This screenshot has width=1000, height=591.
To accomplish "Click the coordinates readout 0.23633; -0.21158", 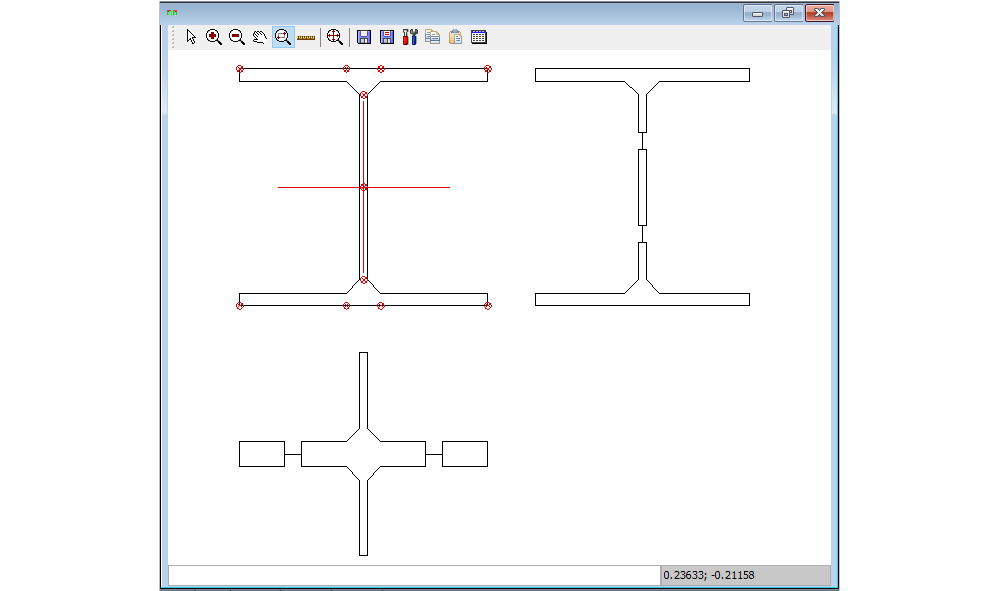I will (x=709, y=575).
